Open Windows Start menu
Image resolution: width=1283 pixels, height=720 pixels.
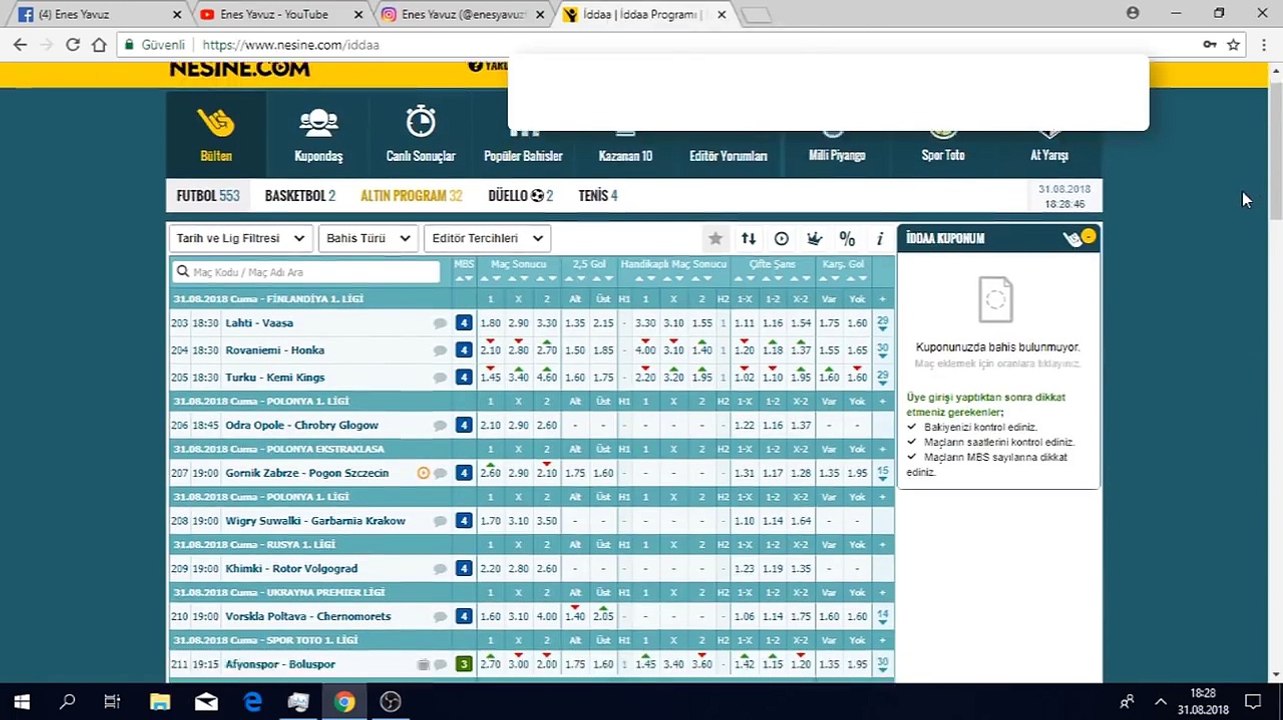tap(22, 702)
